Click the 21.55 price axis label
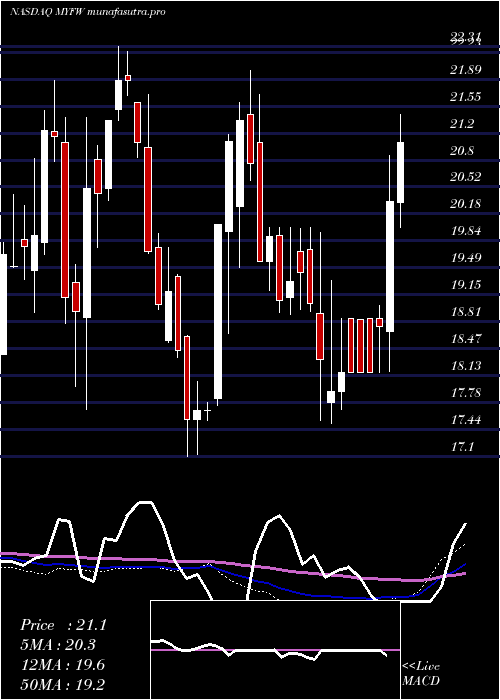Viewport: 500px width, 700px height. (x=466, y=96)
